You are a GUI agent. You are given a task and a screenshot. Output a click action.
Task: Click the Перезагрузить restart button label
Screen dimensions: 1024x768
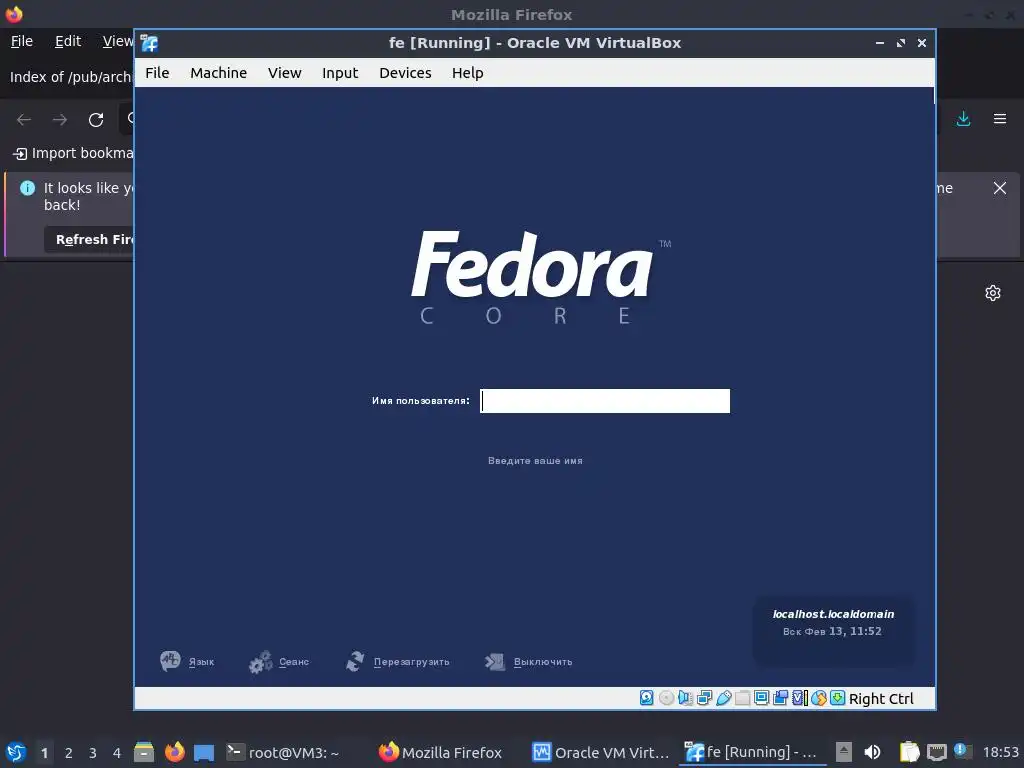[x=411, y=662]
